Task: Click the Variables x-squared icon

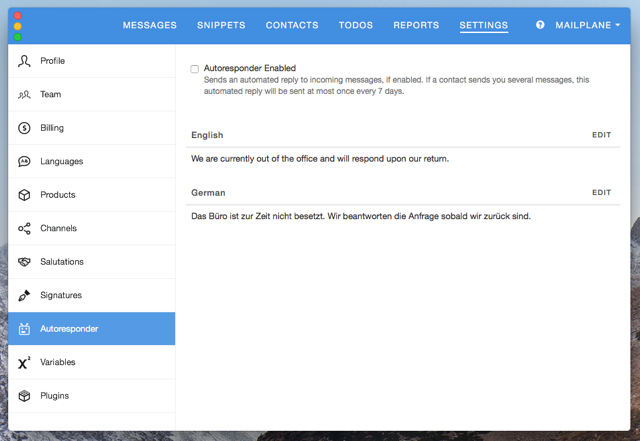Action: click(x=24, y=363)
